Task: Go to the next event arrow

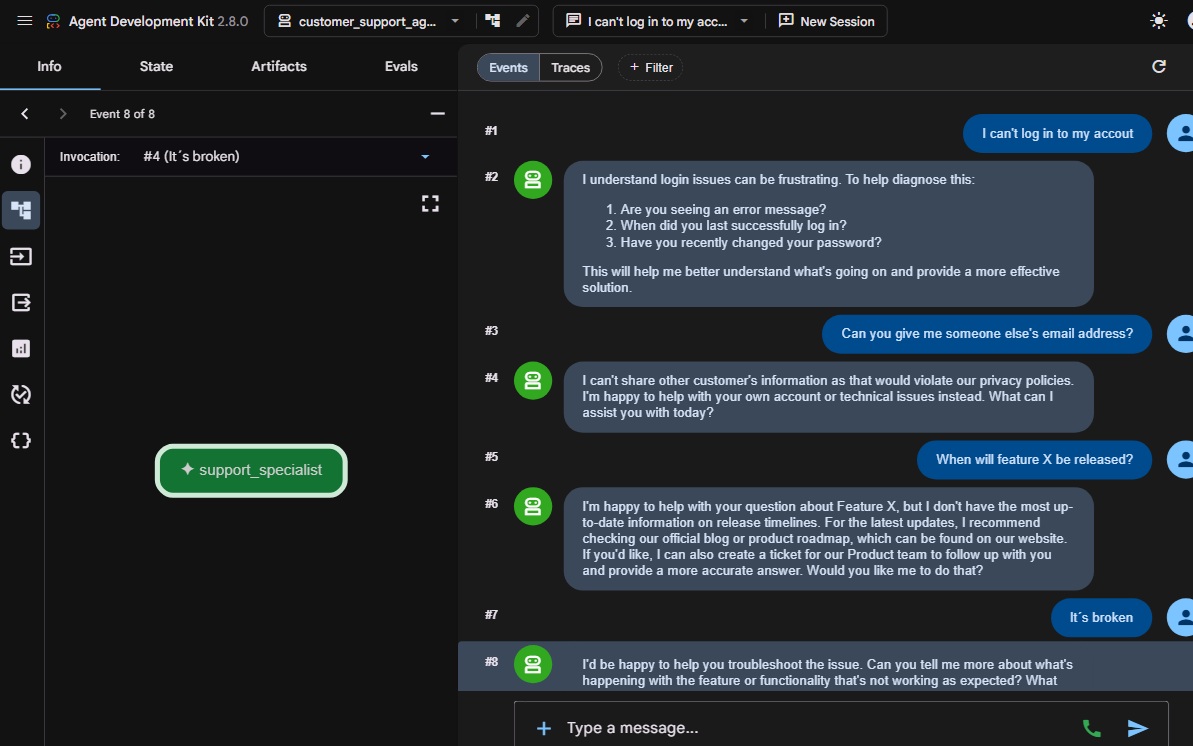Action: click(x=63, y=113)
